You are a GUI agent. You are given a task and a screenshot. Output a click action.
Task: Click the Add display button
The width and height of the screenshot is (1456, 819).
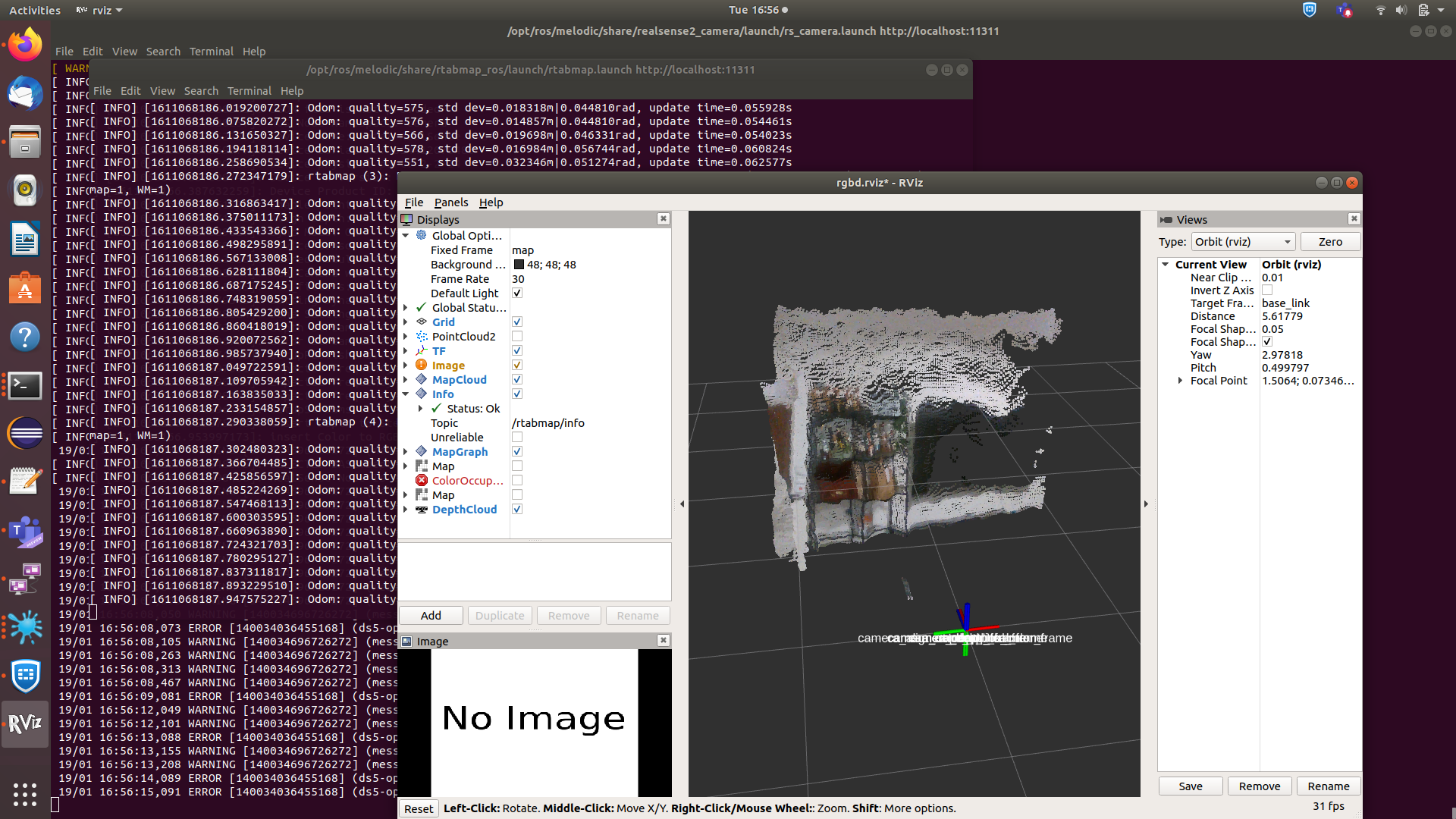pyautogui.click(x=431, y=616)
